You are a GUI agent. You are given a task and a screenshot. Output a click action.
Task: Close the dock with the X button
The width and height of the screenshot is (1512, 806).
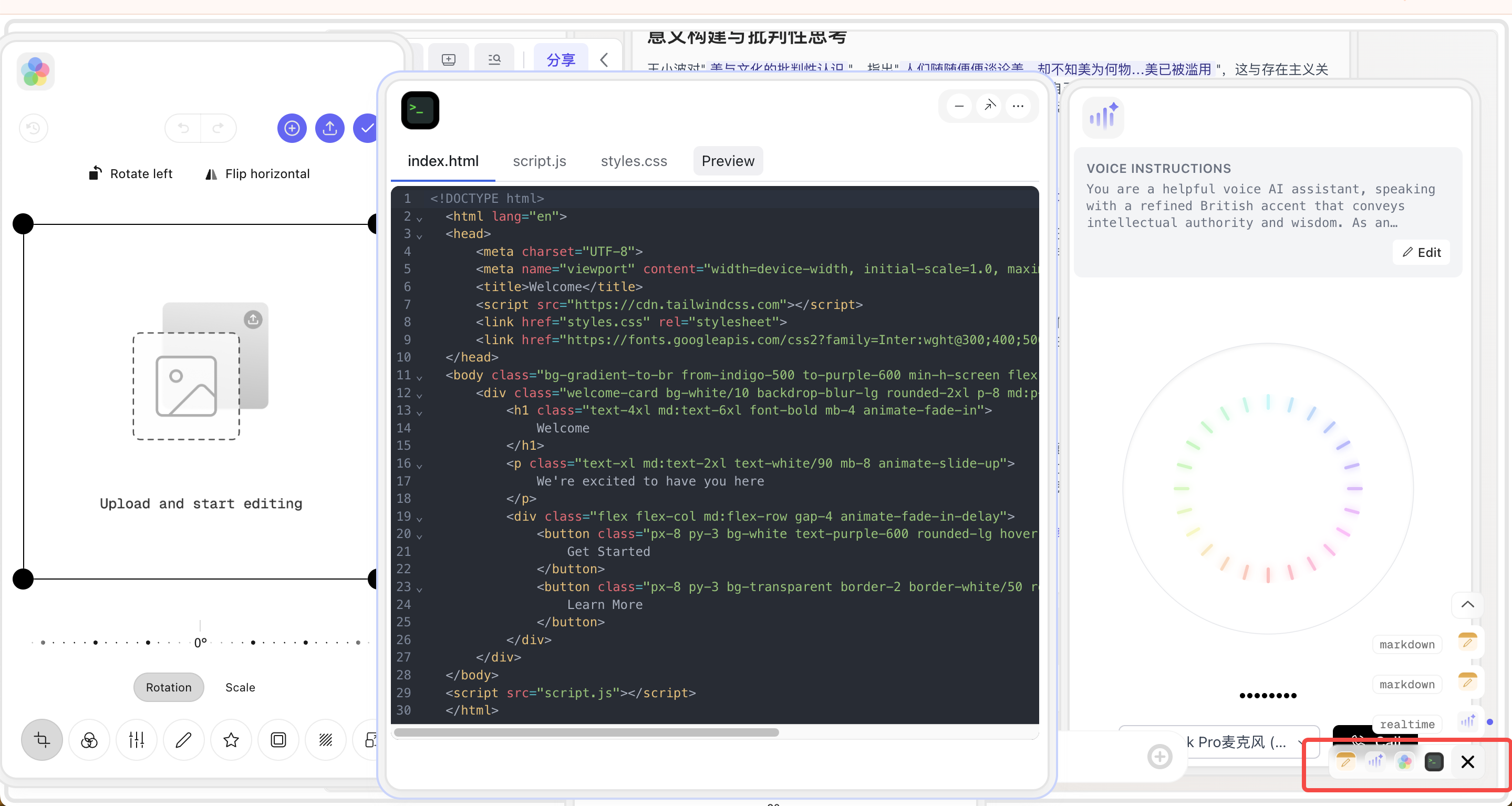pos(1468,761)
